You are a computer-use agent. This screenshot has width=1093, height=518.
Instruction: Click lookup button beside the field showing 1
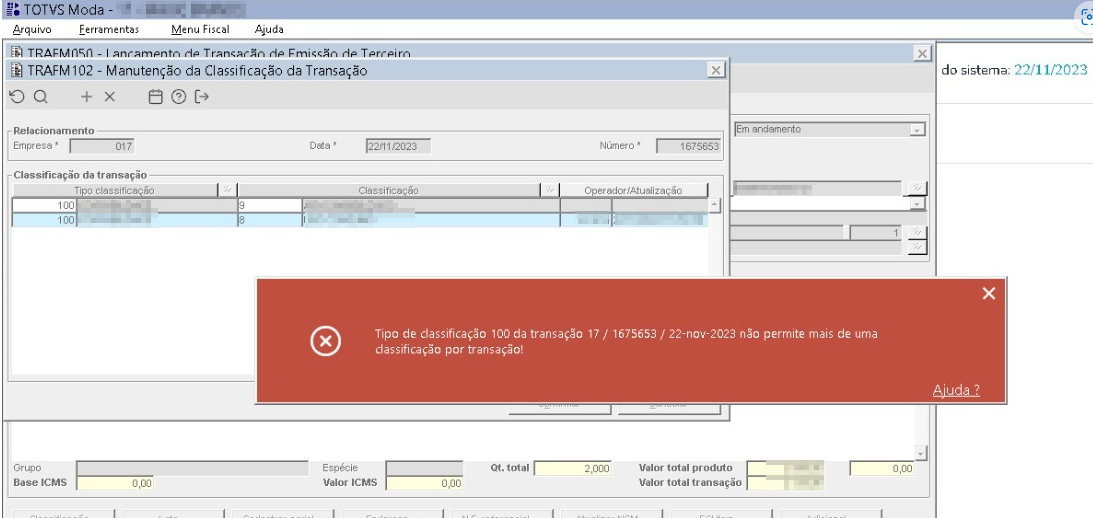tap(918, 233)
